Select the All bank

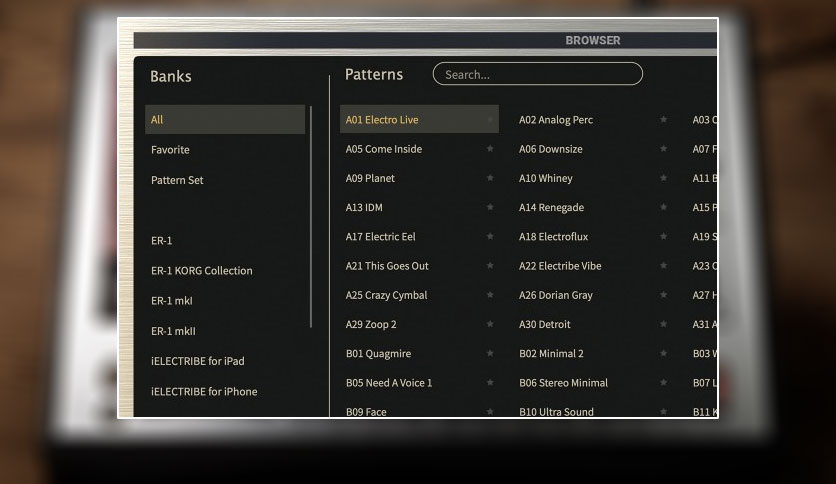225,119
